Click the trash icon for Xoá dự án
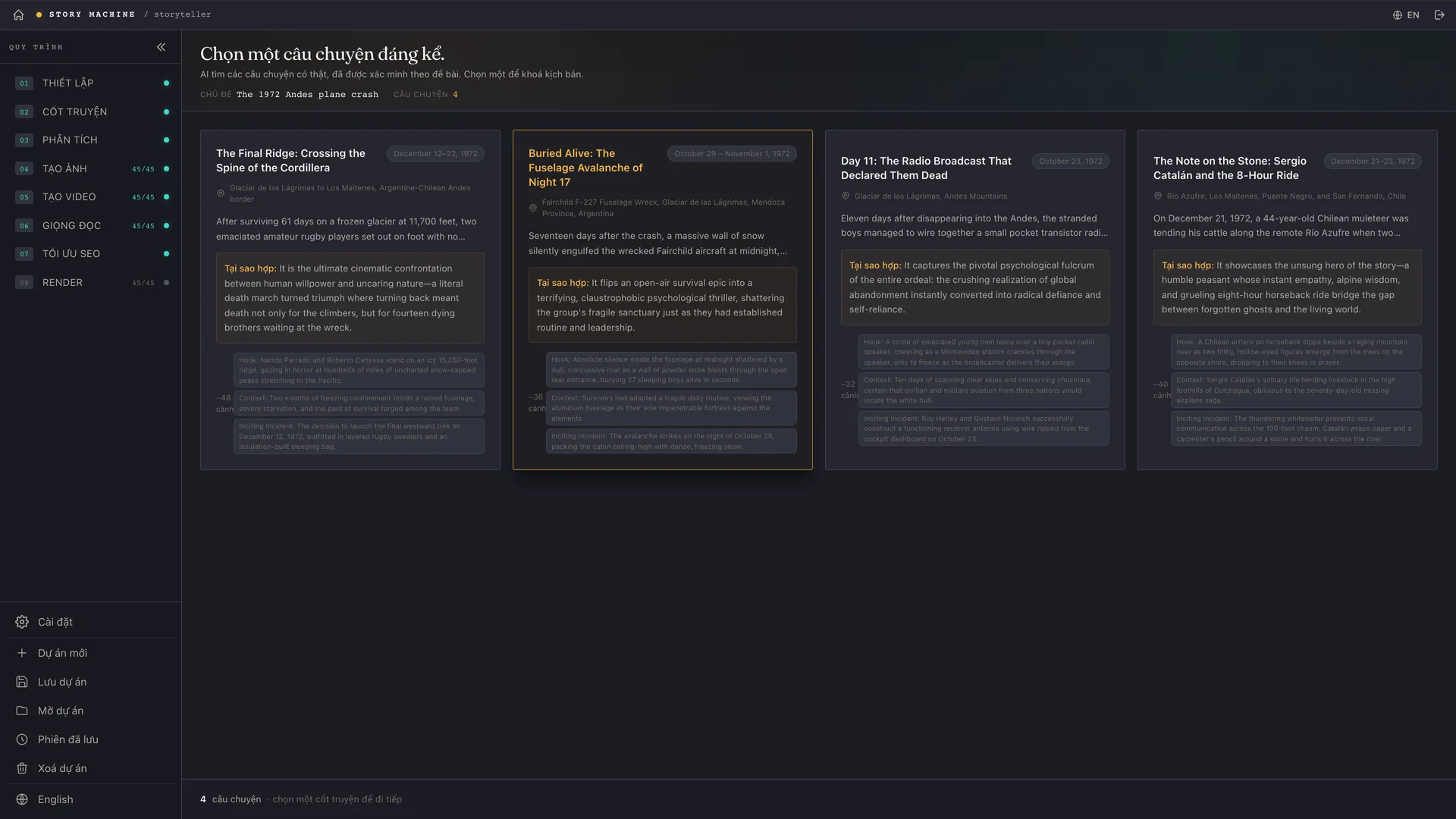 tap(22, 768)
